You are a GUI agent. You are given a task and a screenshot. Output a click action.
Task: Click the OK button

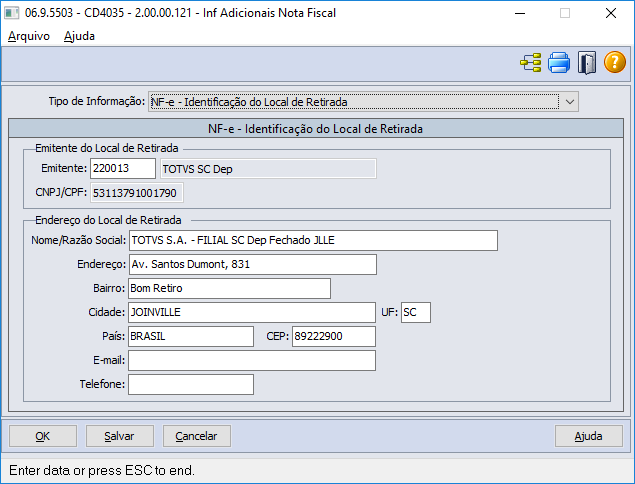coord(43,436)
